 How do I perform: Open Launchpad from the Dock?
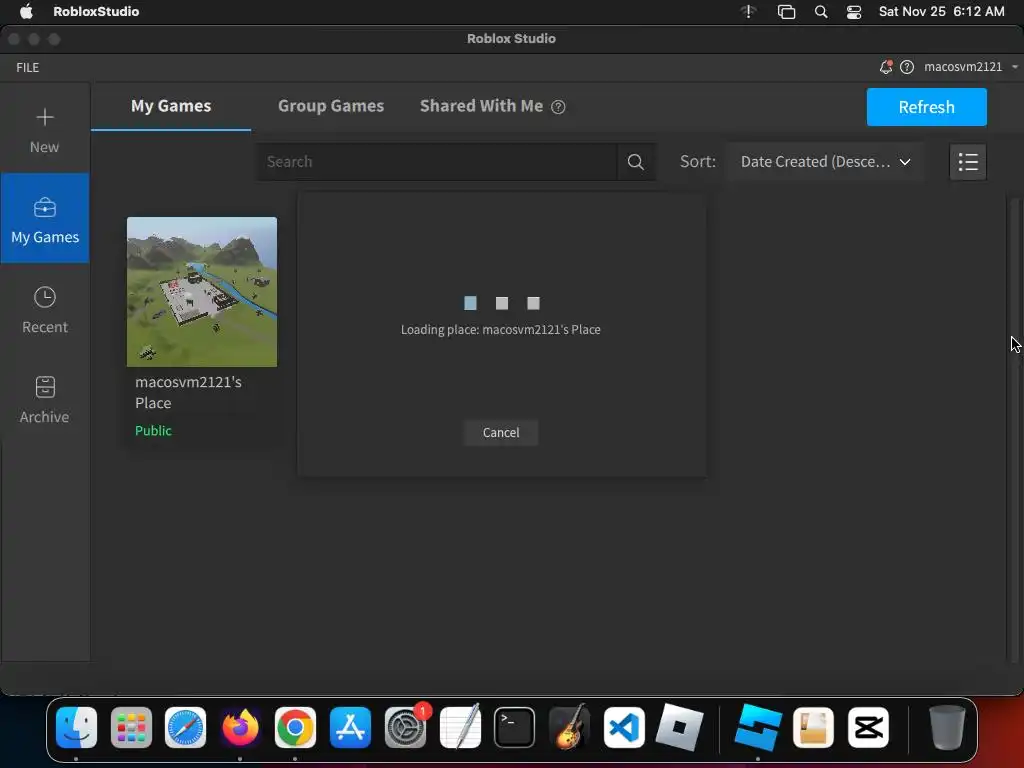click(x=131, y=727)
